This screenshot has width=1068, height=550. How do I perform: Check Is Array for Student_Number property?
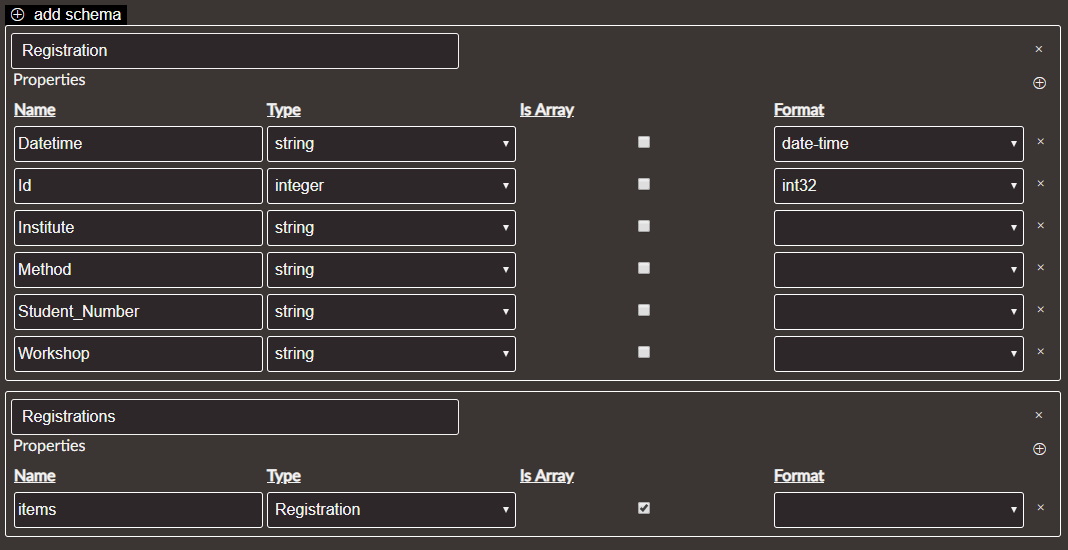[x=644, y=310]
